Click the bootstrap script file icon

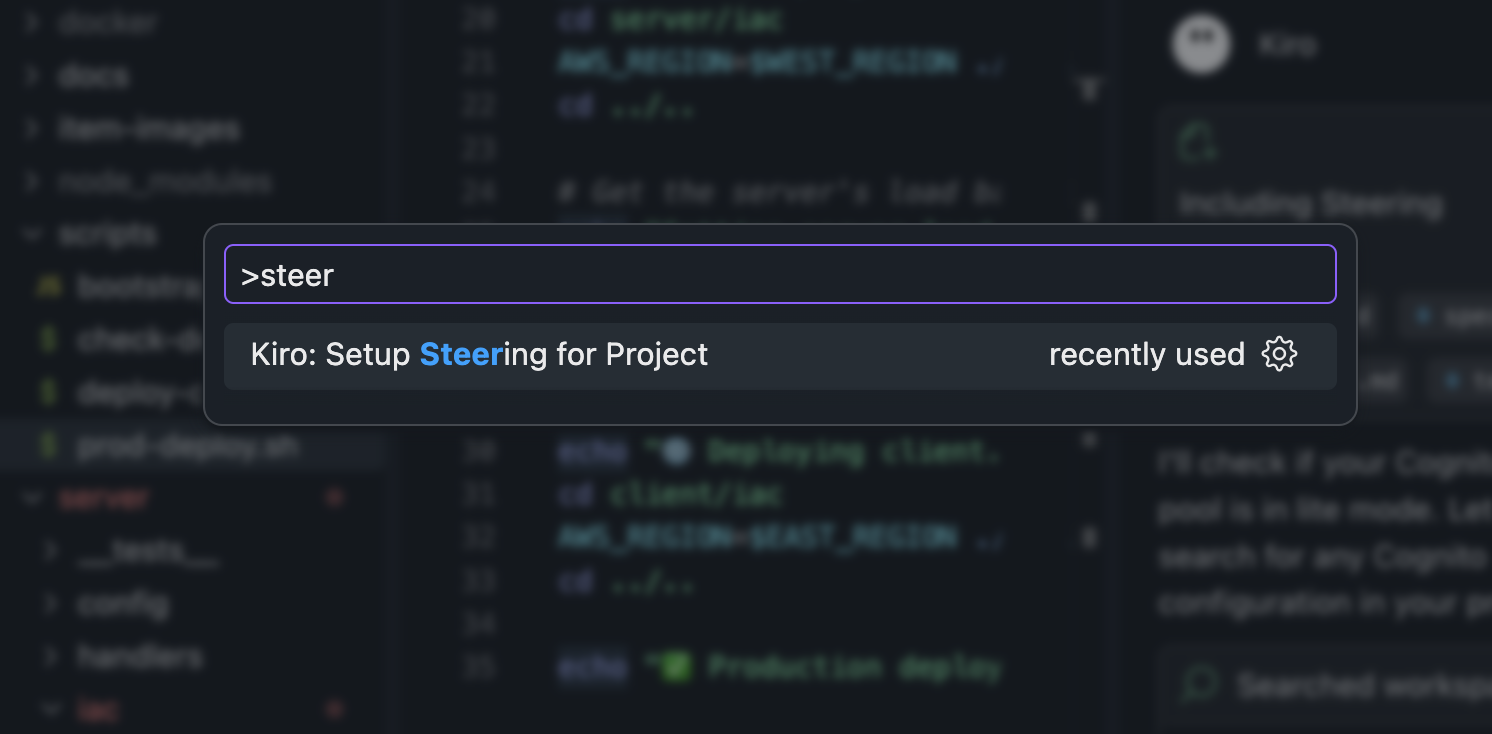click(47, 287)
